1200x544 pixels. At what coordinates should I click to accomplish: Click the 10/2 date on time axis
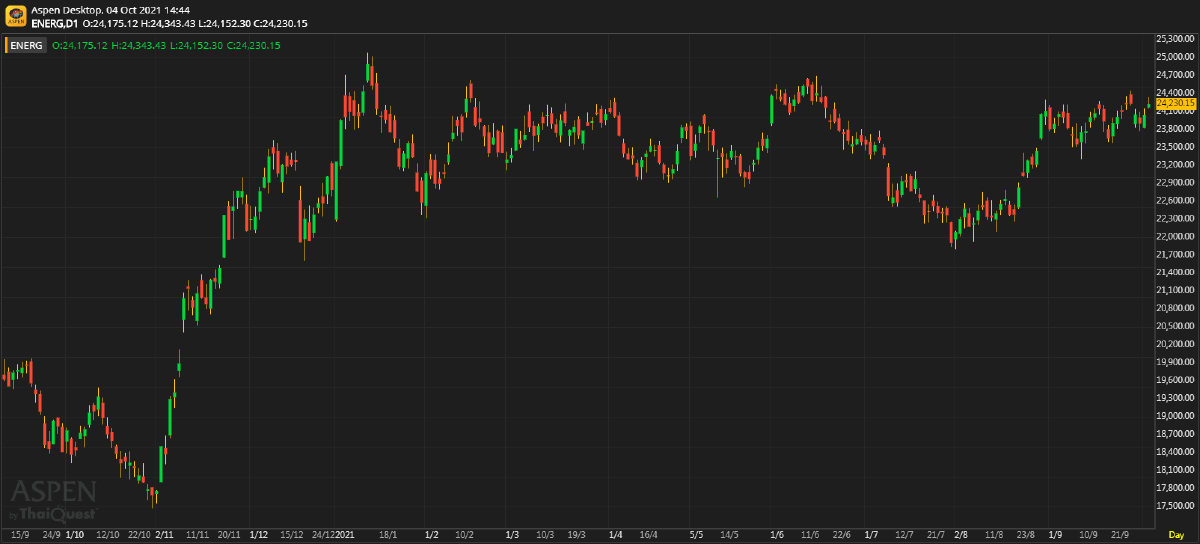(x=464, y=535)
